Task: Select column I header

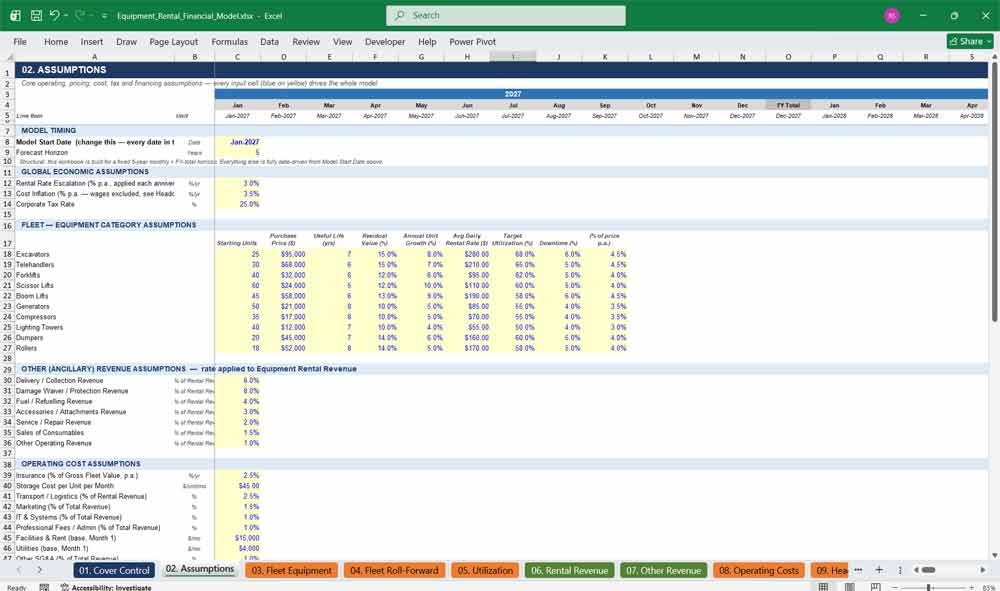Action: (x=513, y=57)
